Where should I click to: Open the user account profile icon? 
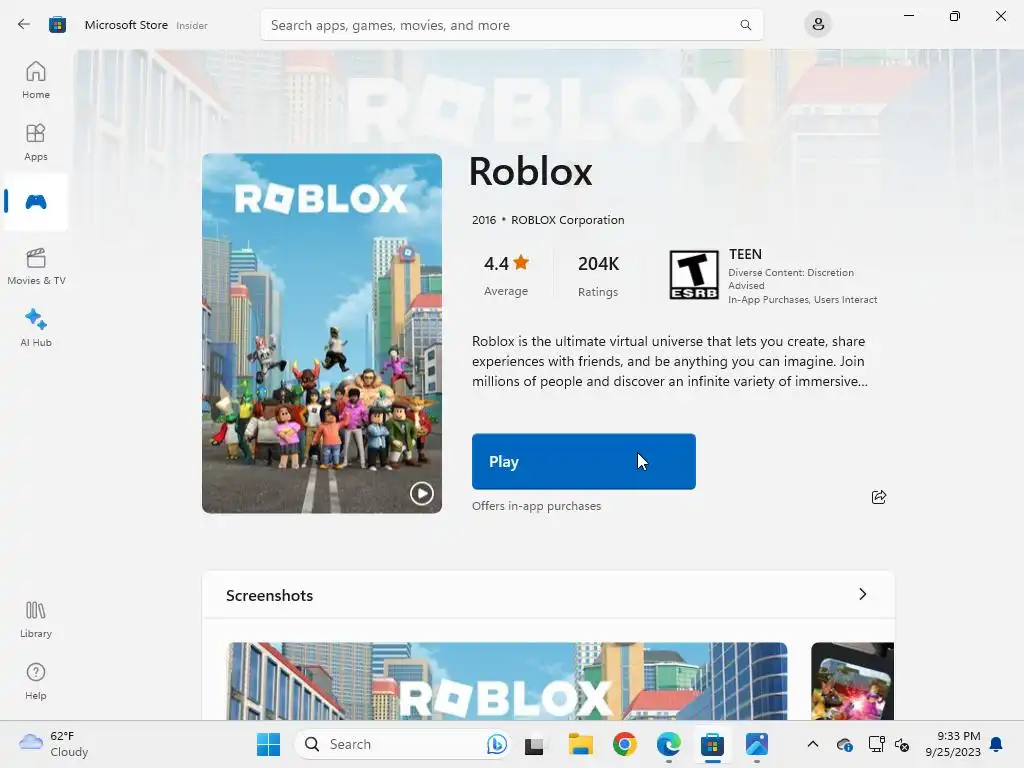(818, 25)
